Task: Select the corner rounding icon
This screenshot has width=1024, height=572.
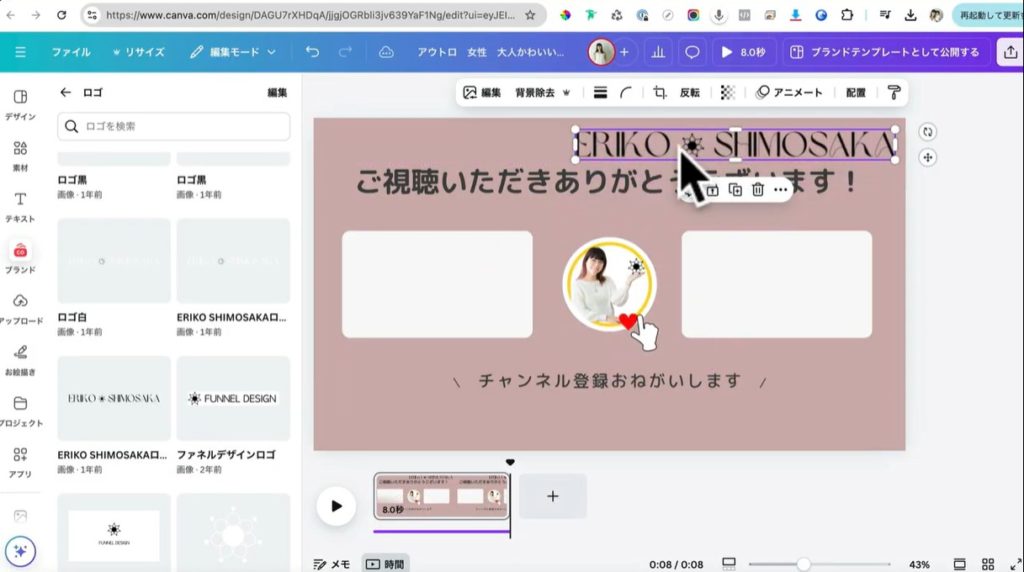Action: click(626, 92)
